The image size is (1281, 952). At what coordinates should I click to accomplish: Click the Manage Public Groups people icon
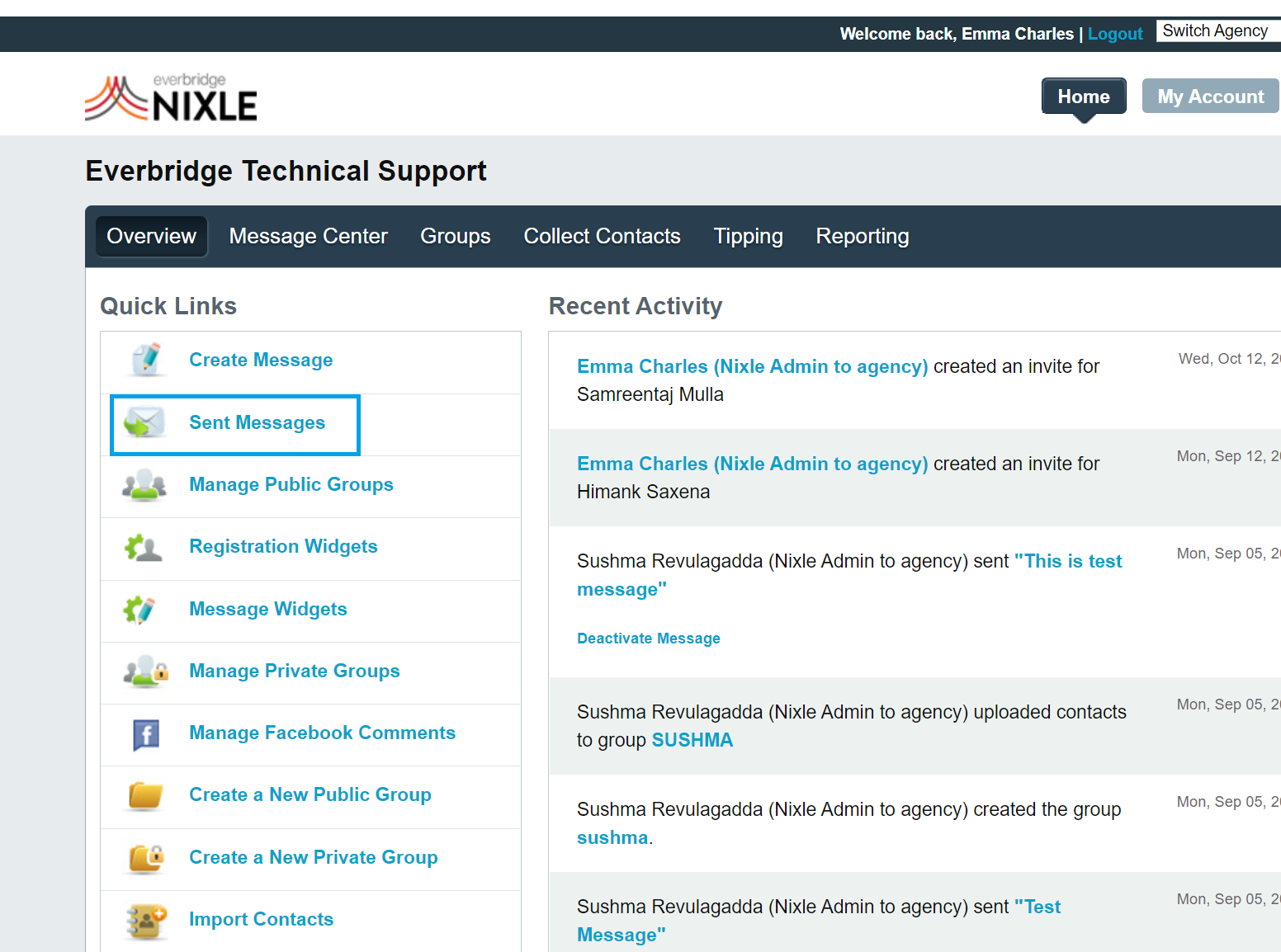(x=144, y=485)
